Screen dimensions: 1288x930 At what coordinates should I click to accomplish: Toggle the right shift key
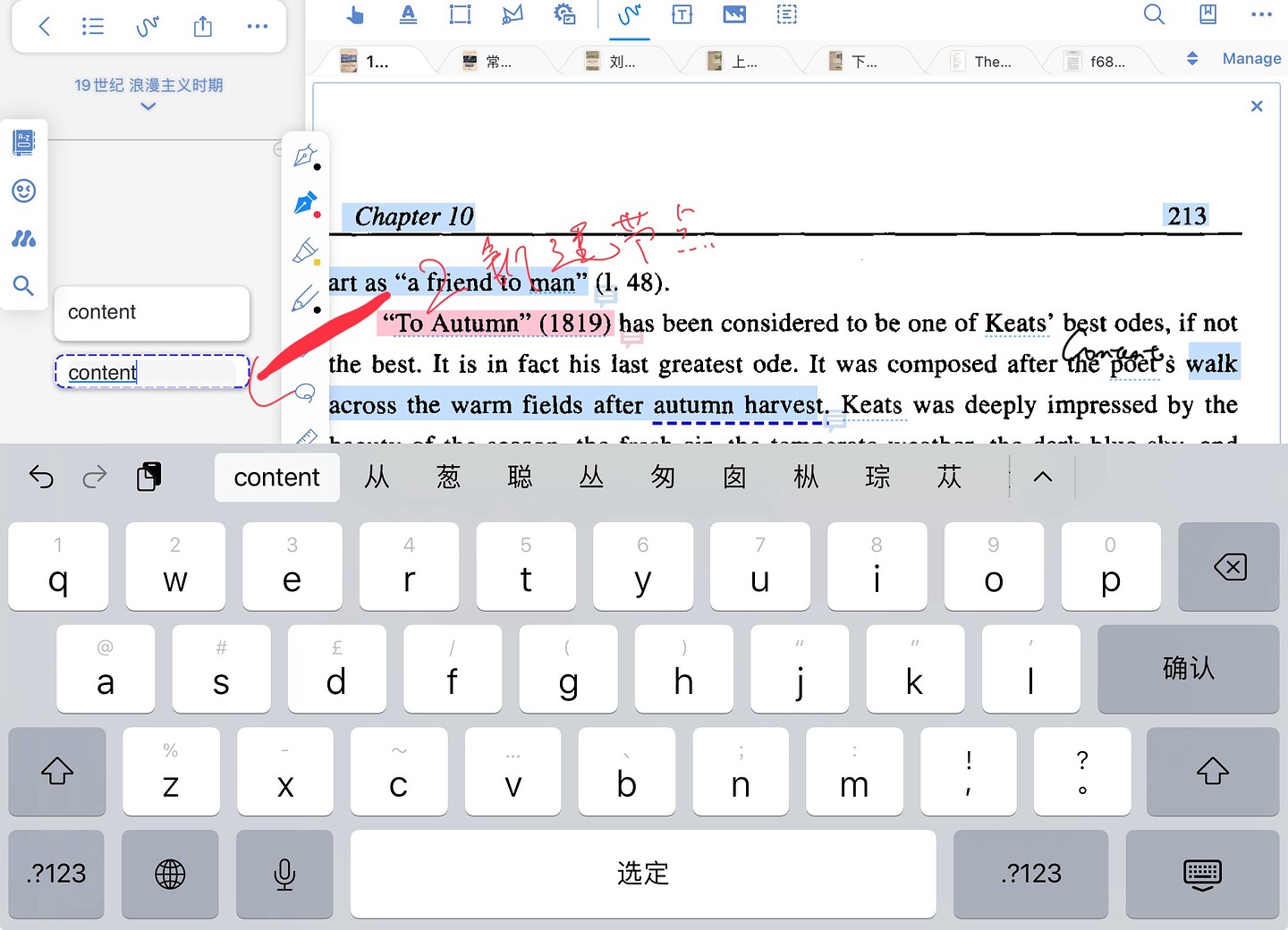(x=1213, y=771)
